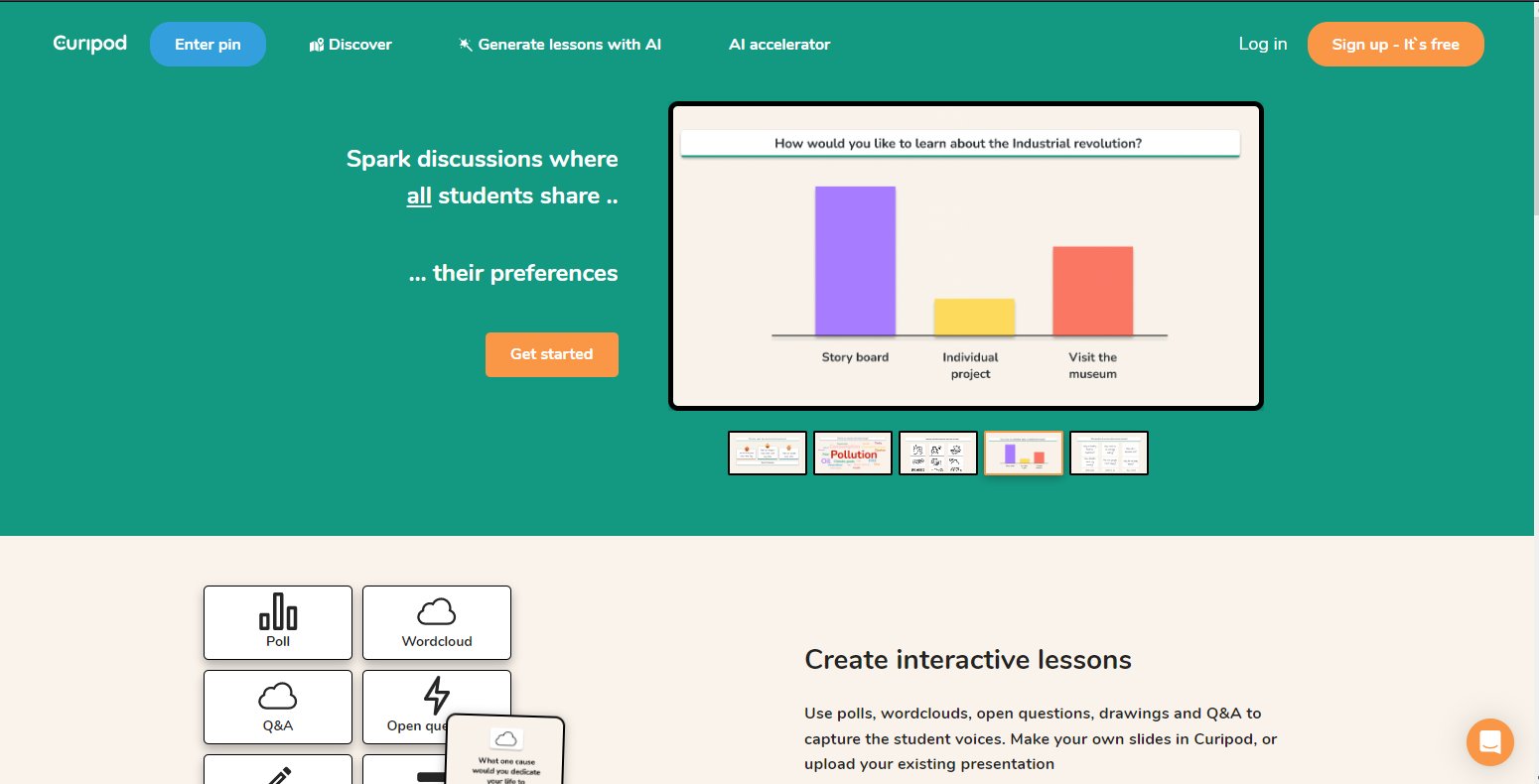Click the purple Story board bar
The height and width of the screenshot is (784, 1539).
(855, 261)
